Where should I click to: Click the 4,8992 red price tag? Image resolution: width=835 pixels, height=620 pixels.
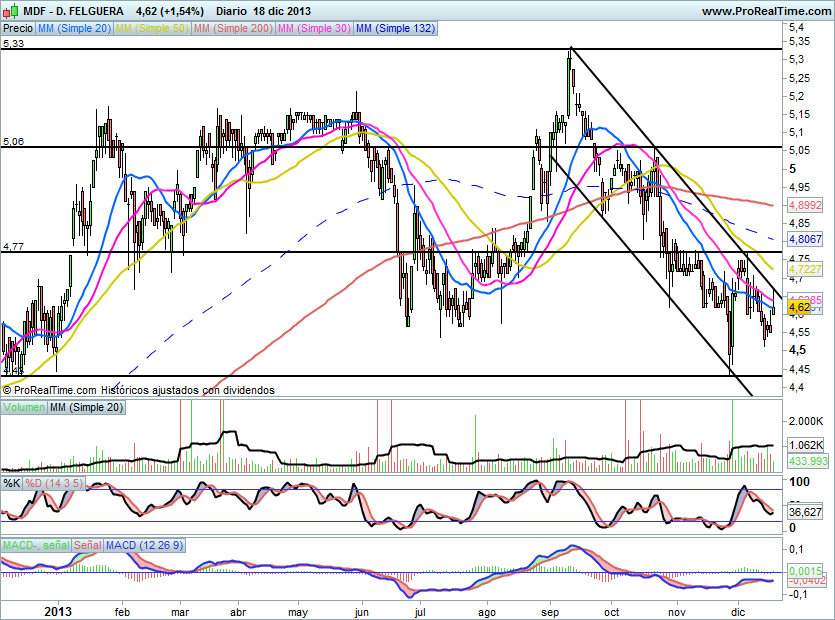click(x=805, y=205)
